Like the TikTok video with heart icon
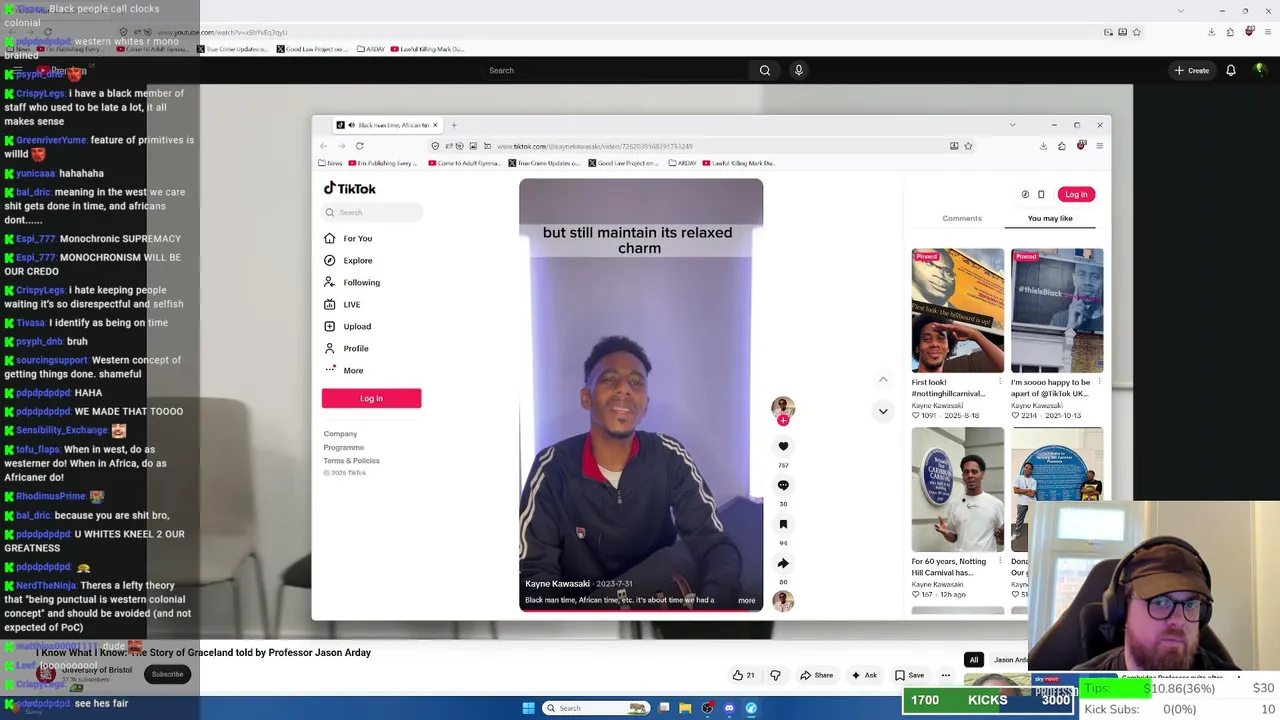Viewport: 1280px width, 720px height. 783,446
